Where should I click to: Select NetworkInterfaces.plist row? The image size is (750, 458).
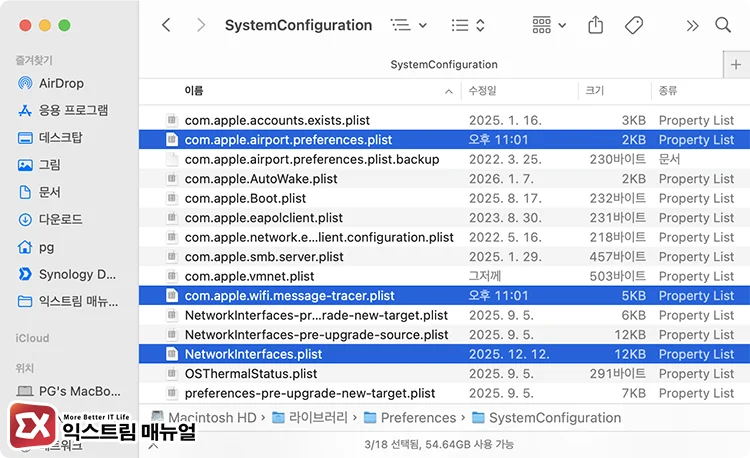tap(444, 354)
